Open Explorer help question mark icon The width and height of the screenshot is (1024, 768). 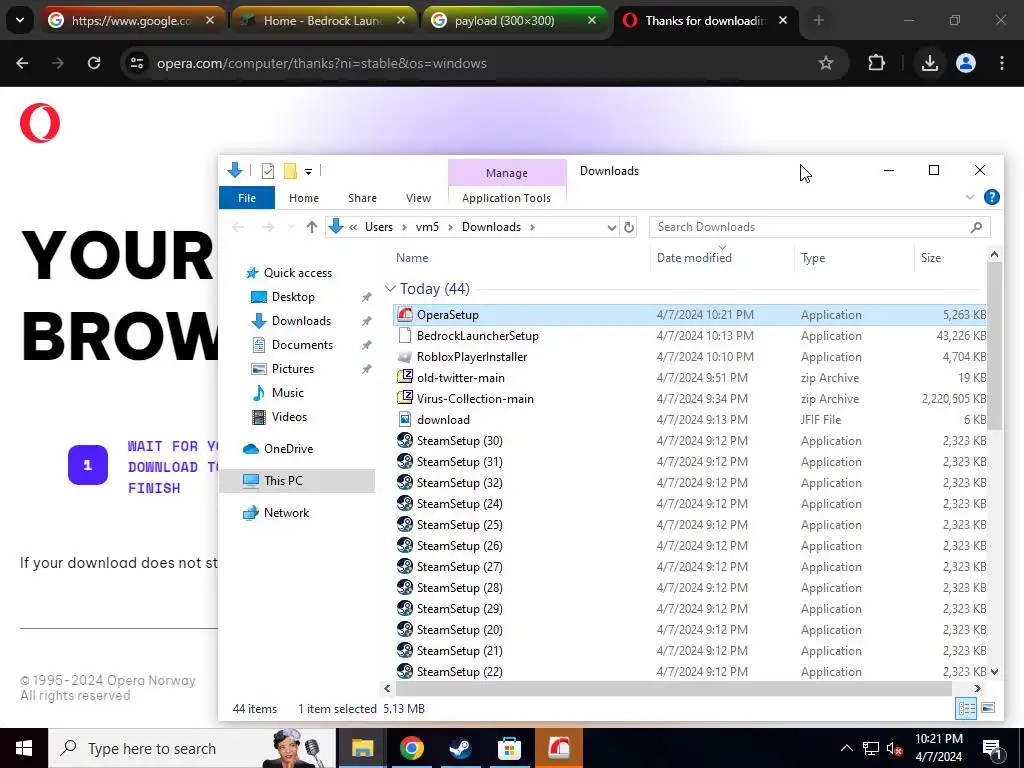(991, 197)
